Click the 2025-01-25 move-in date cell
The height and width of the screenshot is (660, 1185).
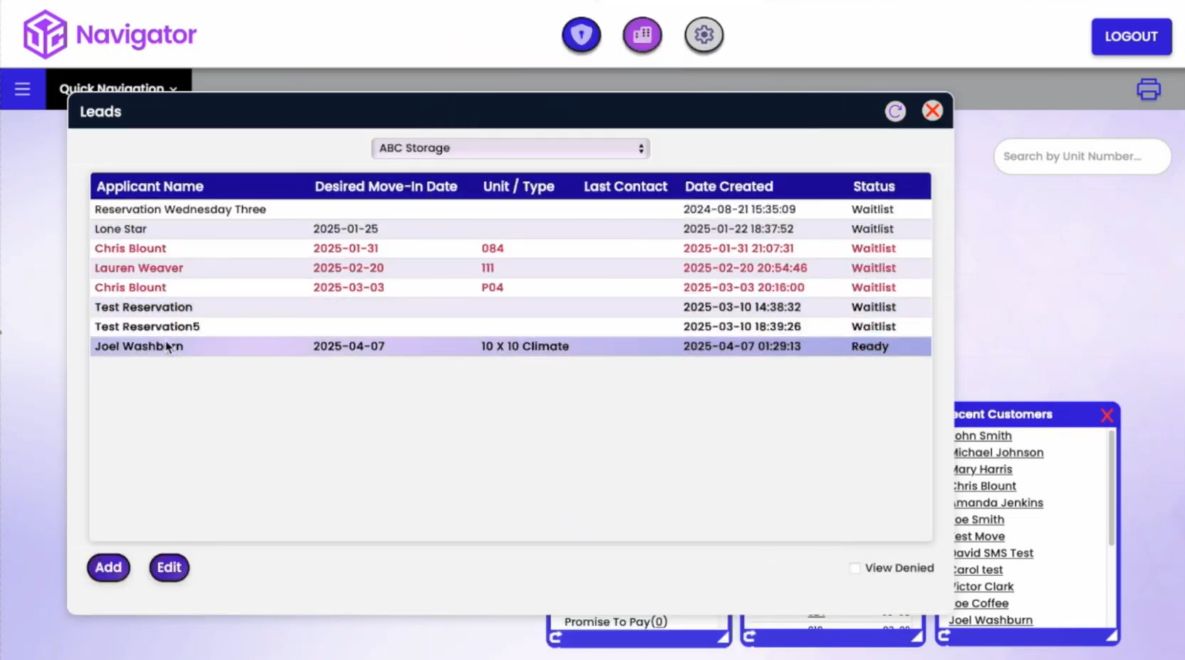coord(345,229)
